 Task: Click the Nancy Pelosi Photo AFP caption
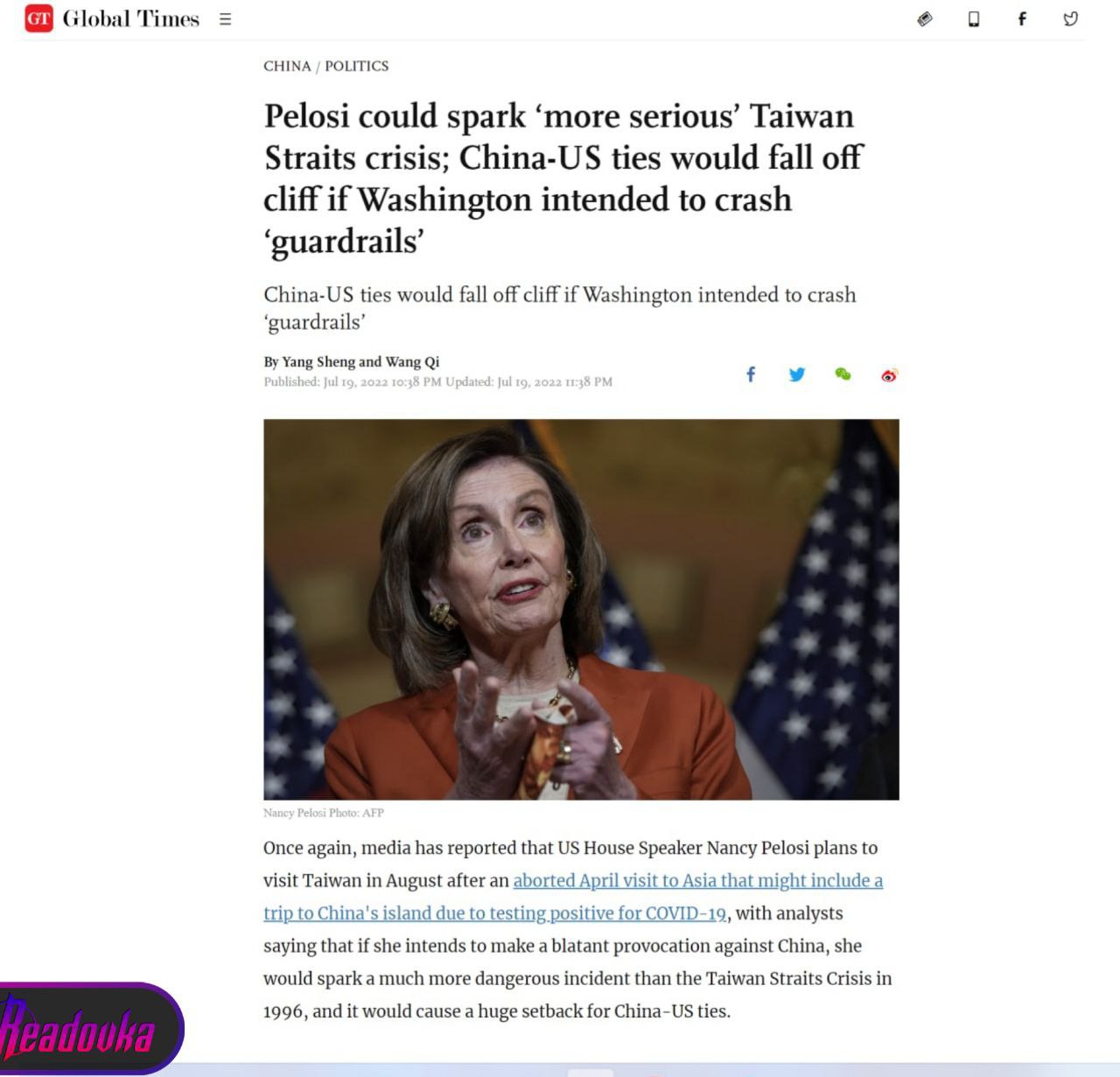(324, 813)
